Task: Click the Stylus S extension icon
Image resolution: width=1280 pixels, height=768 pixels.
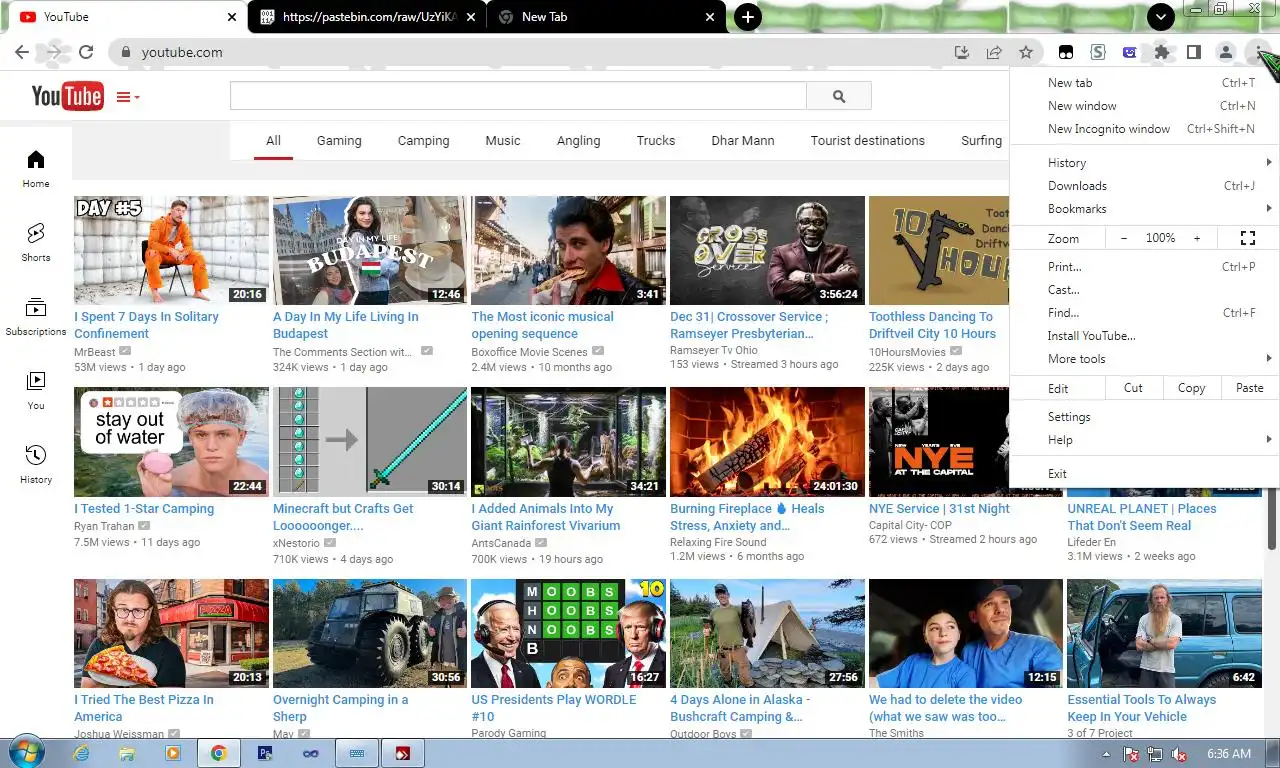Action: 1098,52
